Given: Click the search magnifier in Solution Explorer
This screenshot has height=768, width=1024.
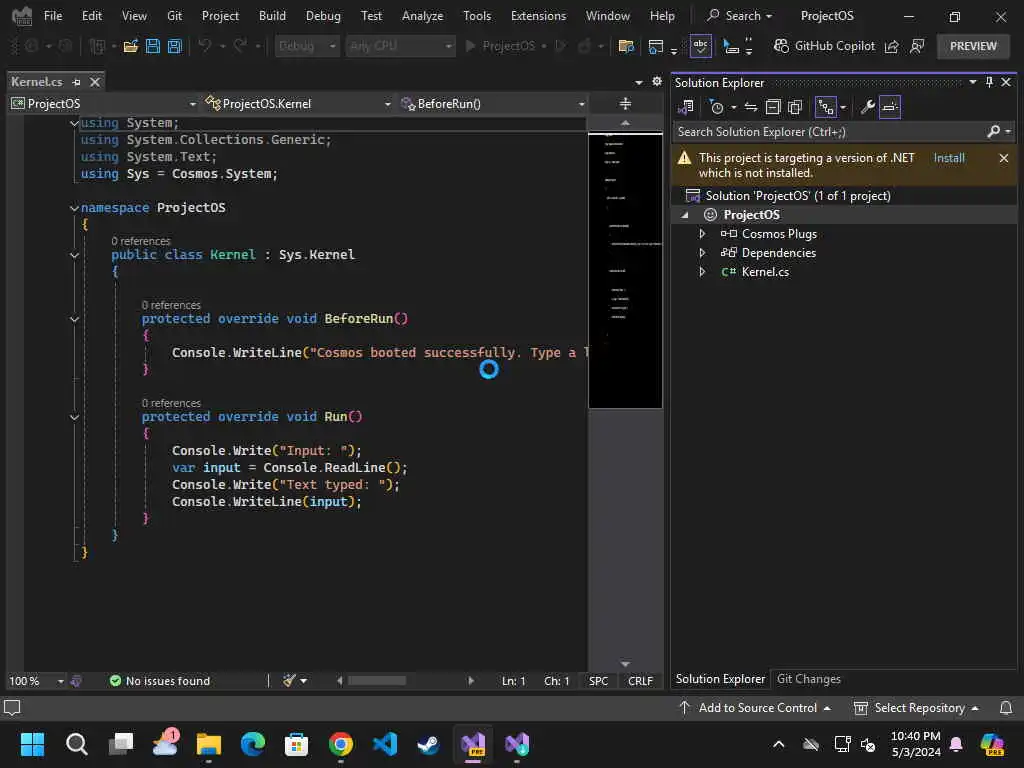Looking at the screenshot, I should click(x=993, y=132).
